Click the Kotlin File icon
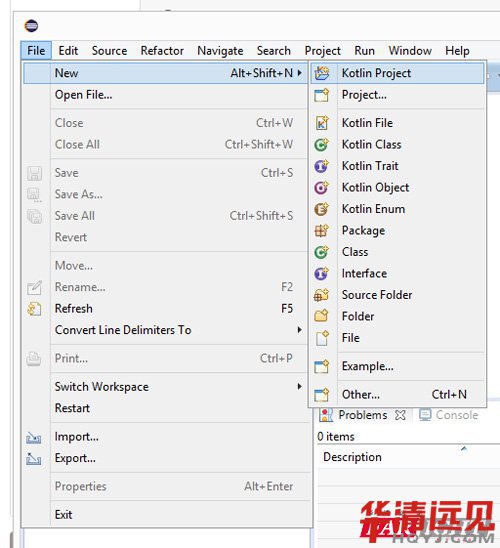 pyautogui.click(x=321, y=123)
